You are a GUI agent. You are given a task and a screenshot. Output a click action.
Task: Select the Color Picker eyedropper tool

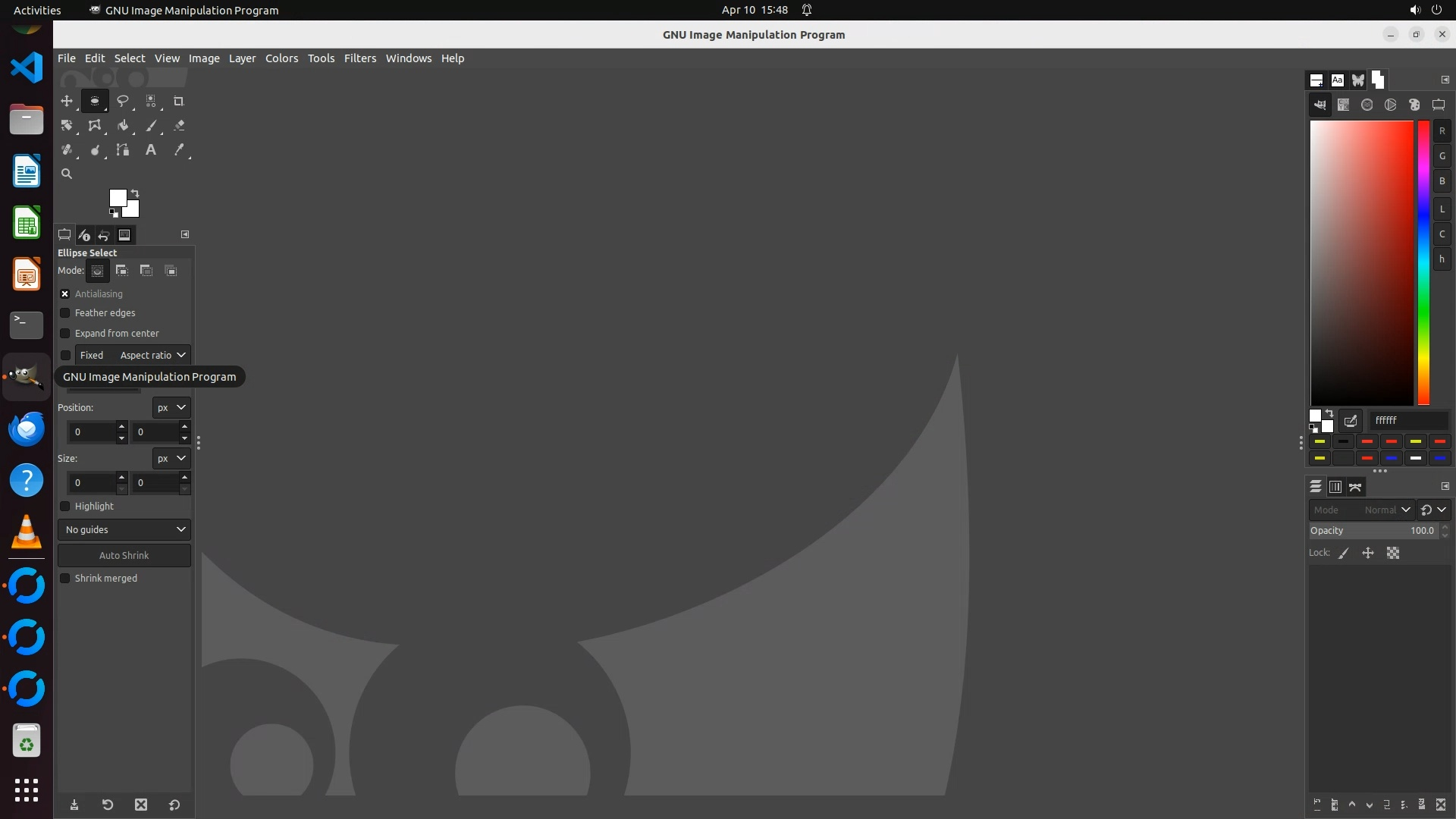[179, 150]
